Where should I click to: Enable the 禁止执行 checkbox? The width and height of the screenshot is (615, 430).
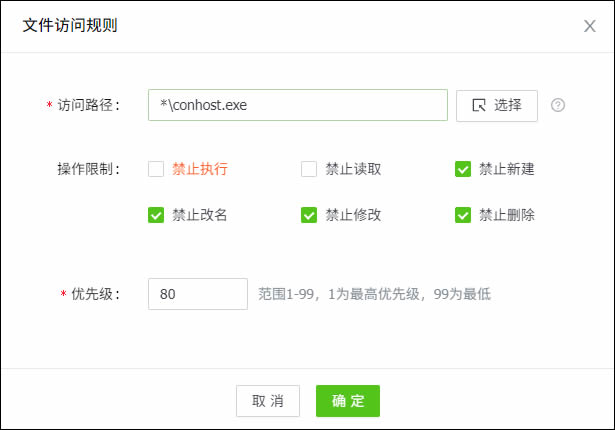click(156, 169)
